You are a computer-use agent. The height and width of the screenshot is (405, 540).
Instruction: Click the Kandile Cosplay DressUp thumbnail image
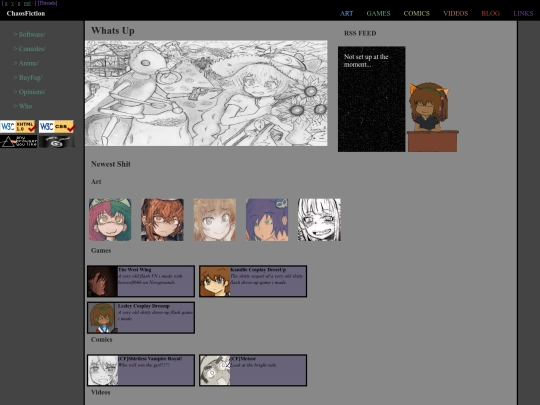pos(215,281)
